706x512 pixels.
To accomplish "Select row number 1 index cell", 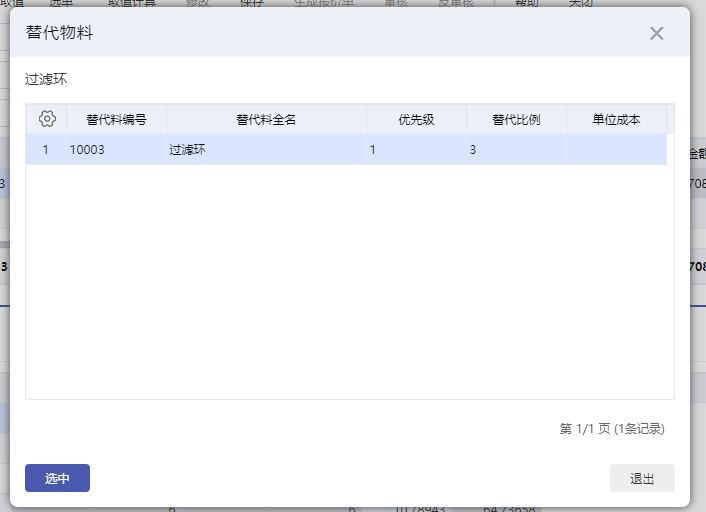I will pyautogui.click(x=45, y=150).
